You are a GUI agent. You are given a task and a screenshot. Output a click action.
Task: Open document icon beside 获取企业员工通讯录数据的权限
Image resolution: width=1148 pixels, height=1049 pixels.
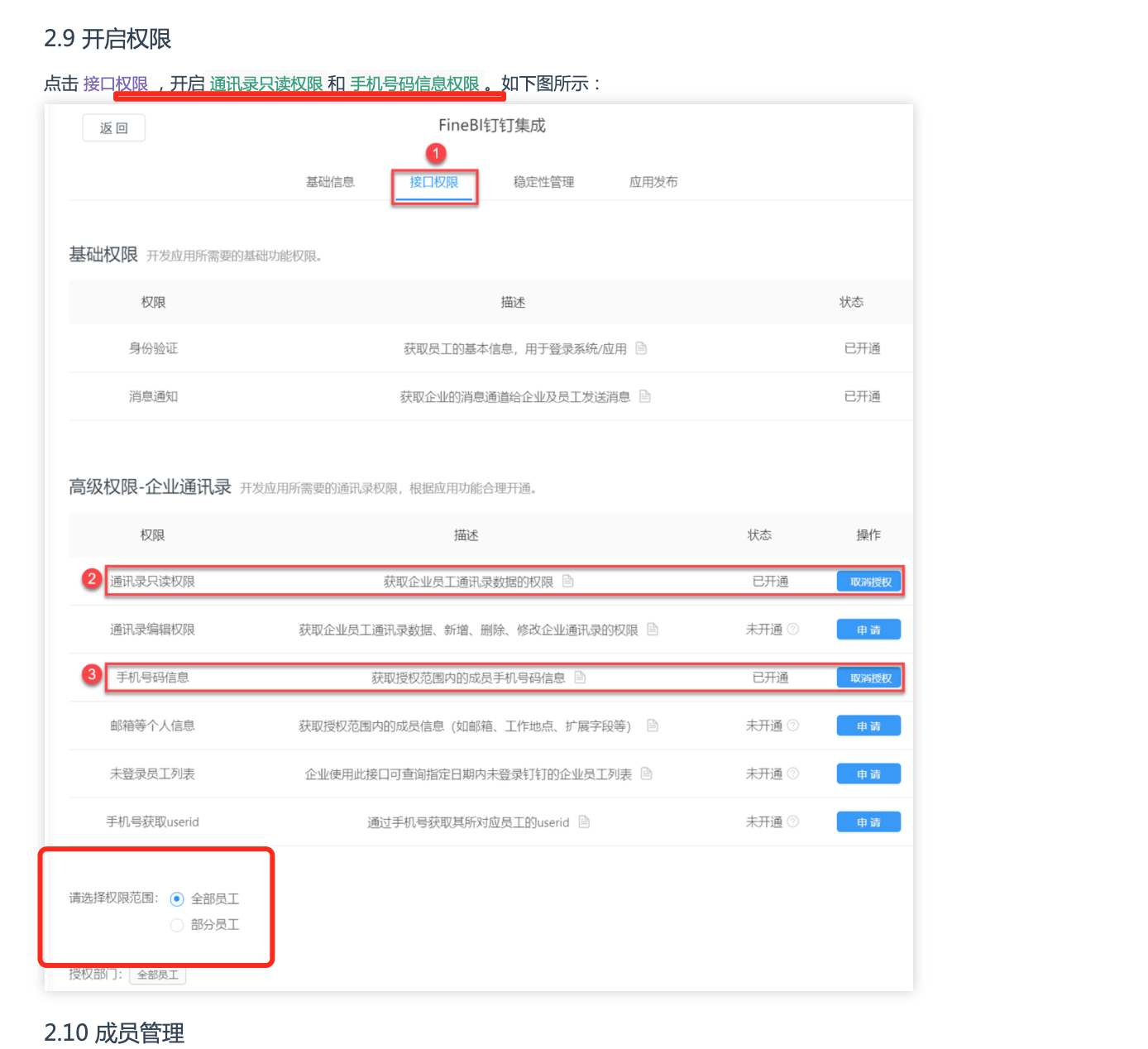pyautogui.click(x=568, y=581)
